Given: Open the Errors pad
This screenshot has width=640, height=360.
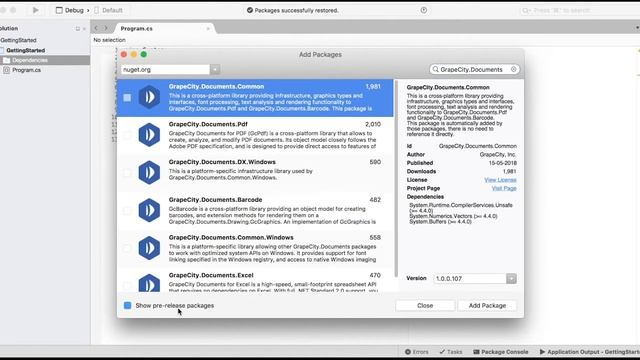Looking at the screenshot, I should (417, 351).
